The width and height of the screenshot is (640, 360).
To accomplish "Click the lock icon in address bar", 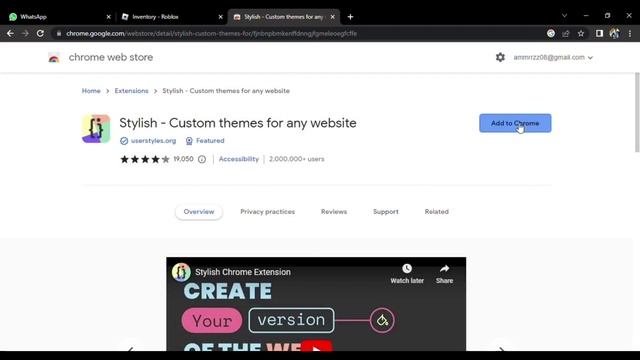I will [x=59, y=33].
